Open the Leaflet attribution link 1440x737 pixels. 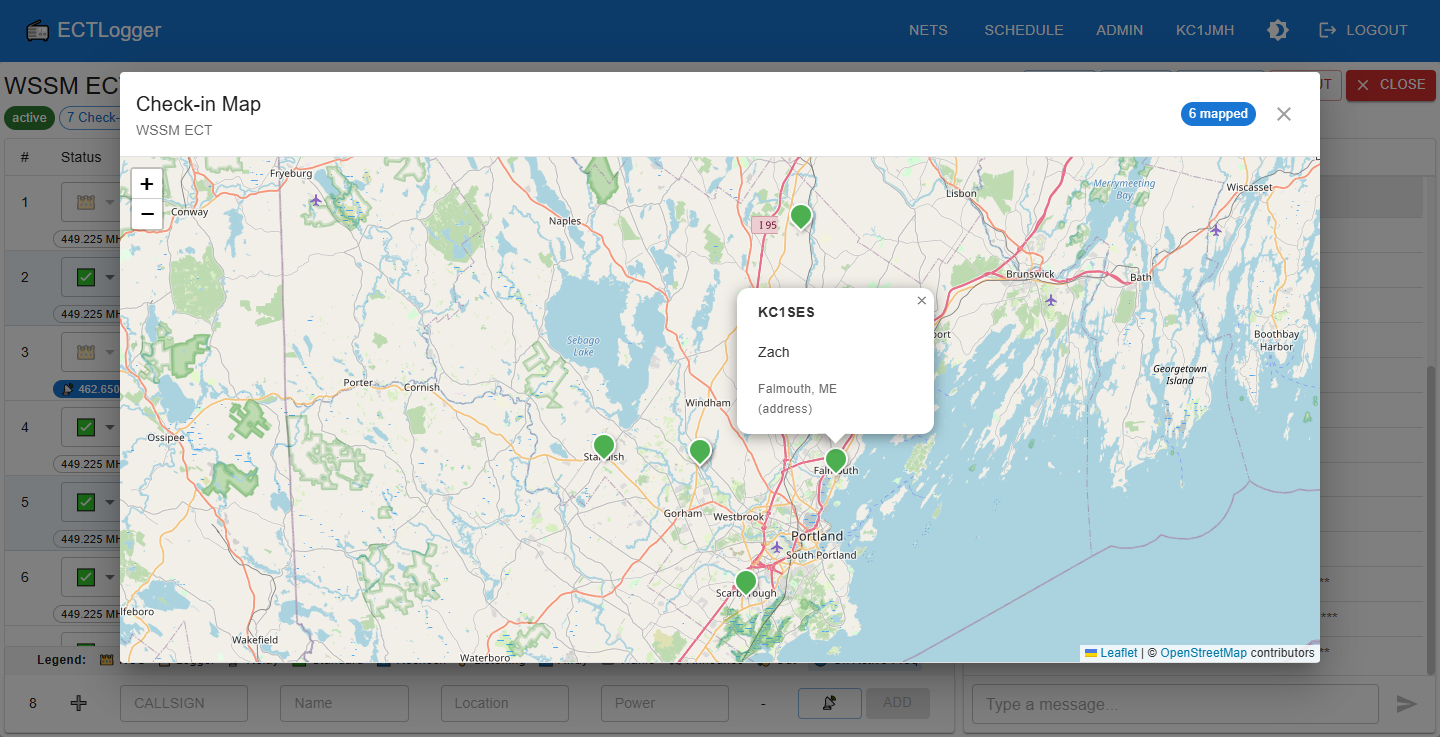coord(1118,653)
